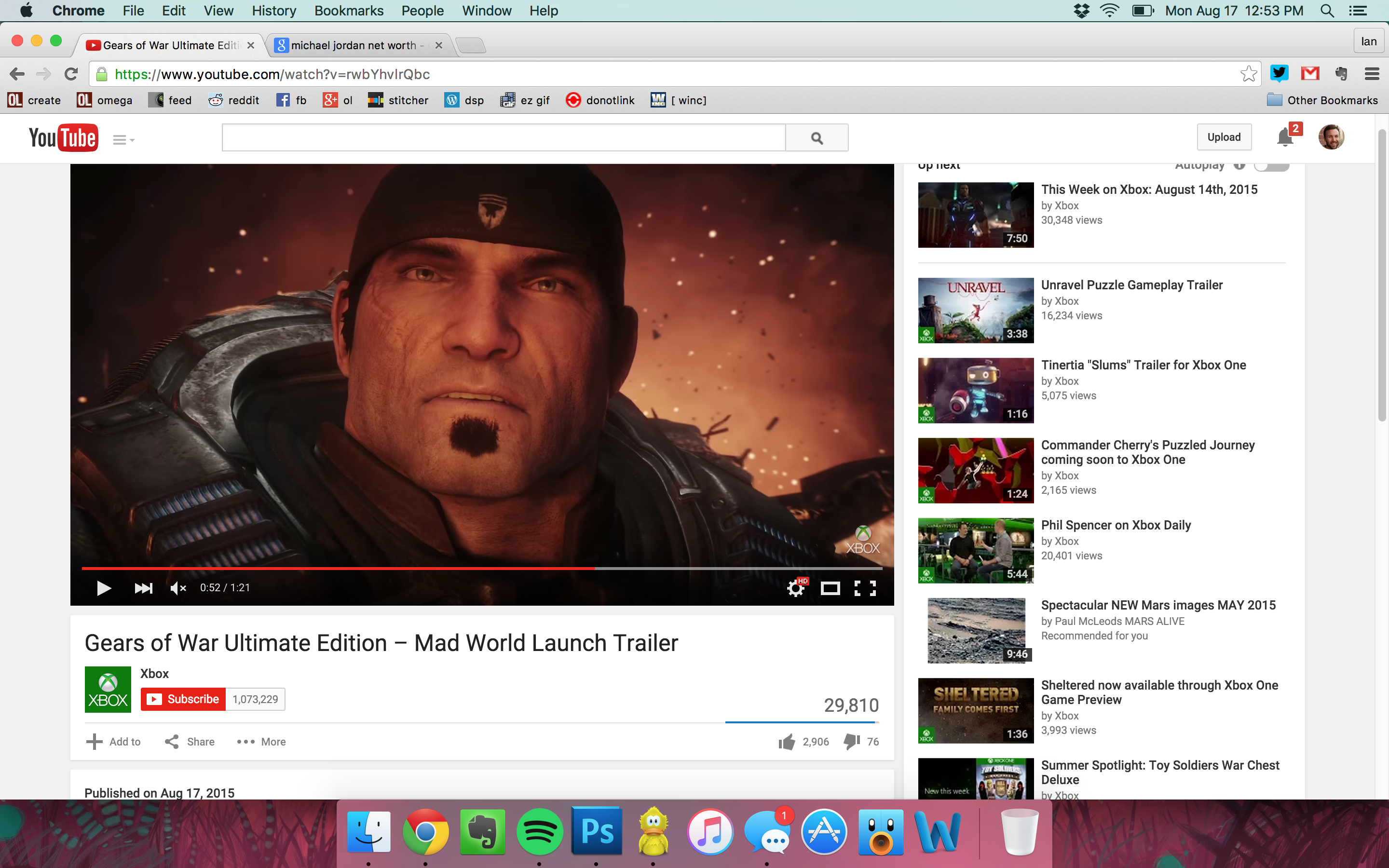Image resolution: width=1389 pixels, height=868 pixels.
Task: Open account avatar menu
Action: (1331, 137)
